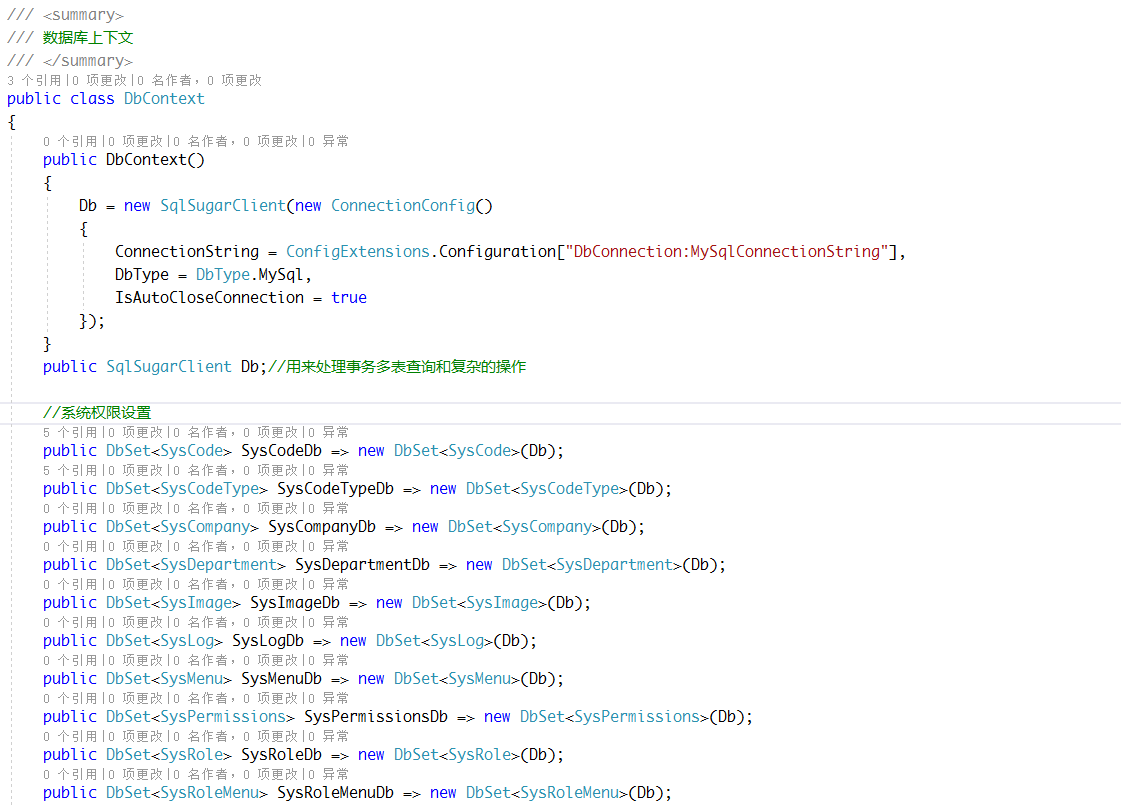Click the SysCompanyDb property name
The width and height of the screenshot is (1121, 808).
point(322,527)
